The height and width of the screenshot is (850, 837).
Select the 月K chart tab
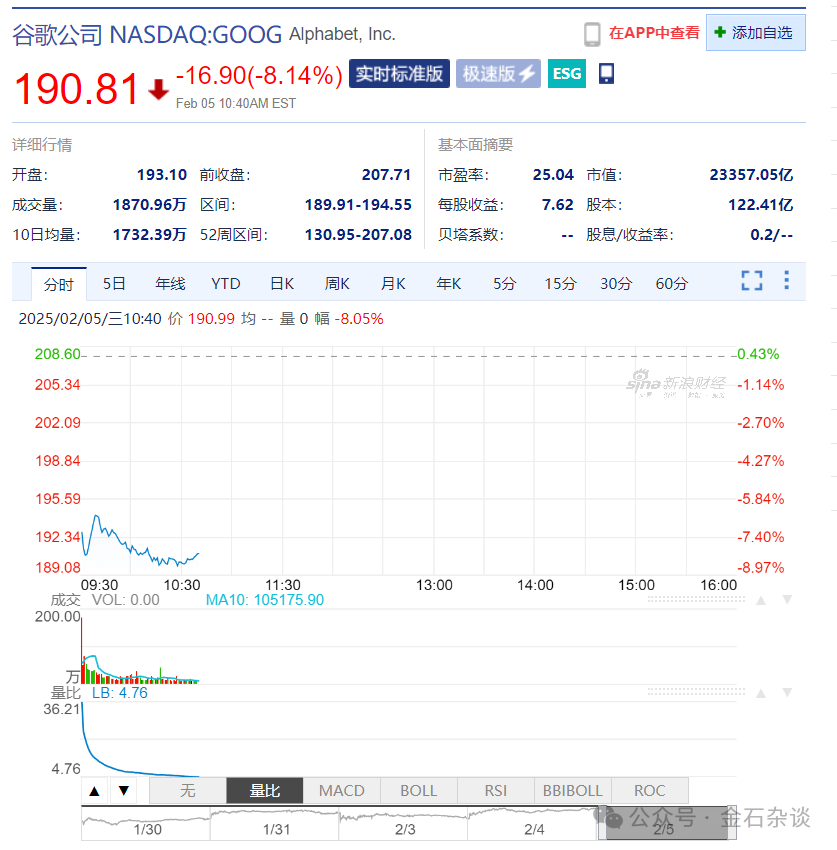(393, 284)
